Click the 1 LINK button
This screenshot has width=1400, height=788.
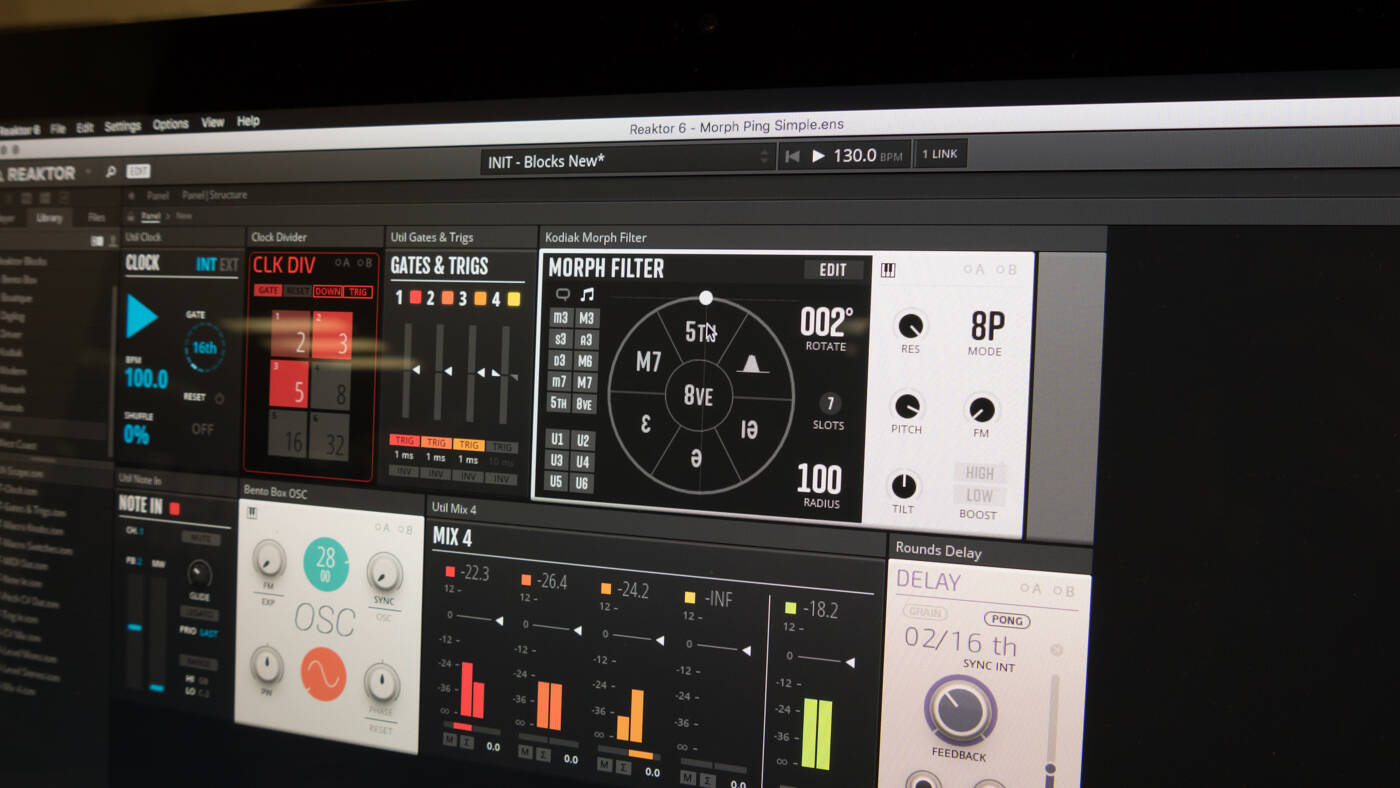point(939,154)
